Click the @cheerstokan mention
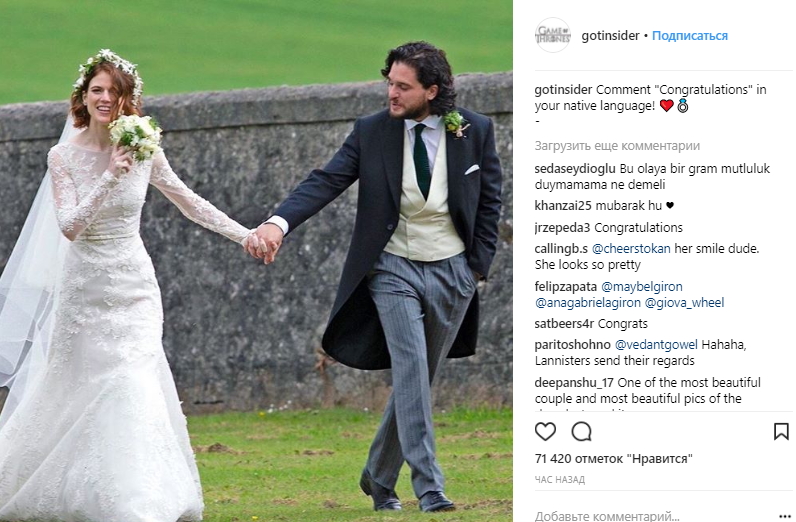 tap(631, 249)
